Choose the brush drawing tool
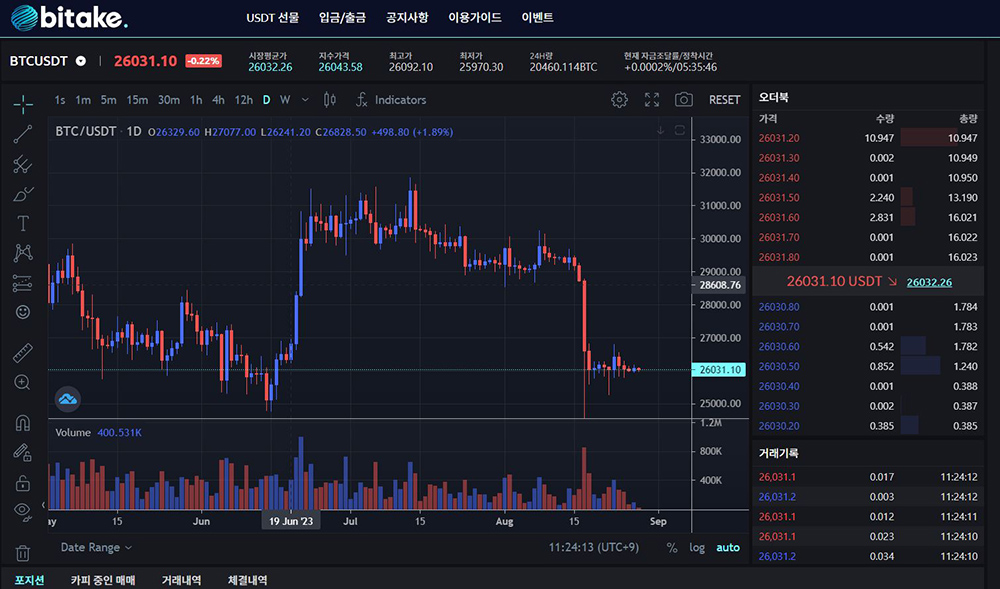Image resolution: width=1000 pixels, height=589 pixels. point(22,193)
